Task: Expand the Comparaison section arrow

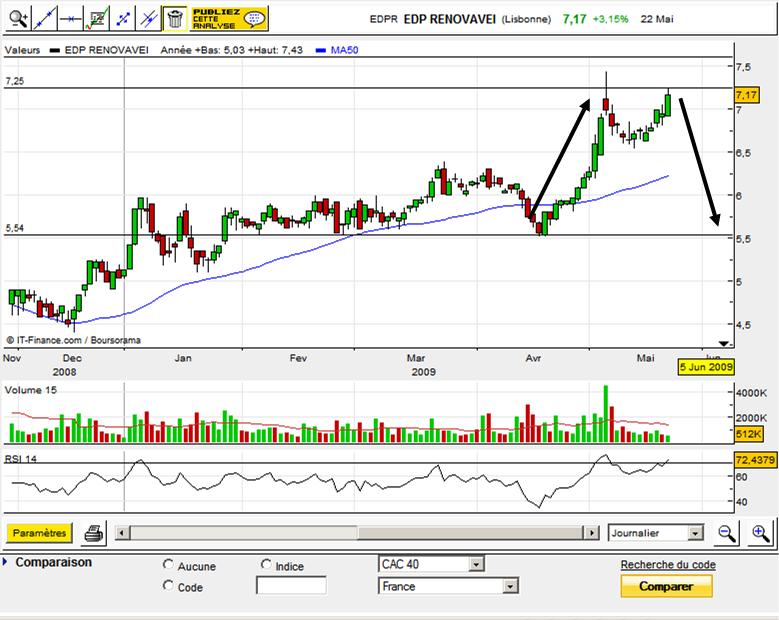Action: [x=5, y=562]
